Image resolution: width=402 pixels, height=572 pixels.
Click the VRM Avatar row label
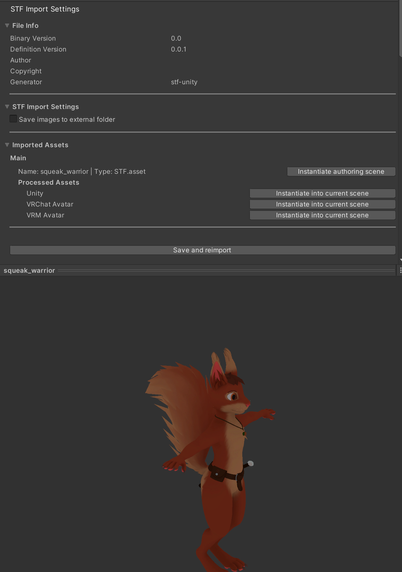(45, 215)
